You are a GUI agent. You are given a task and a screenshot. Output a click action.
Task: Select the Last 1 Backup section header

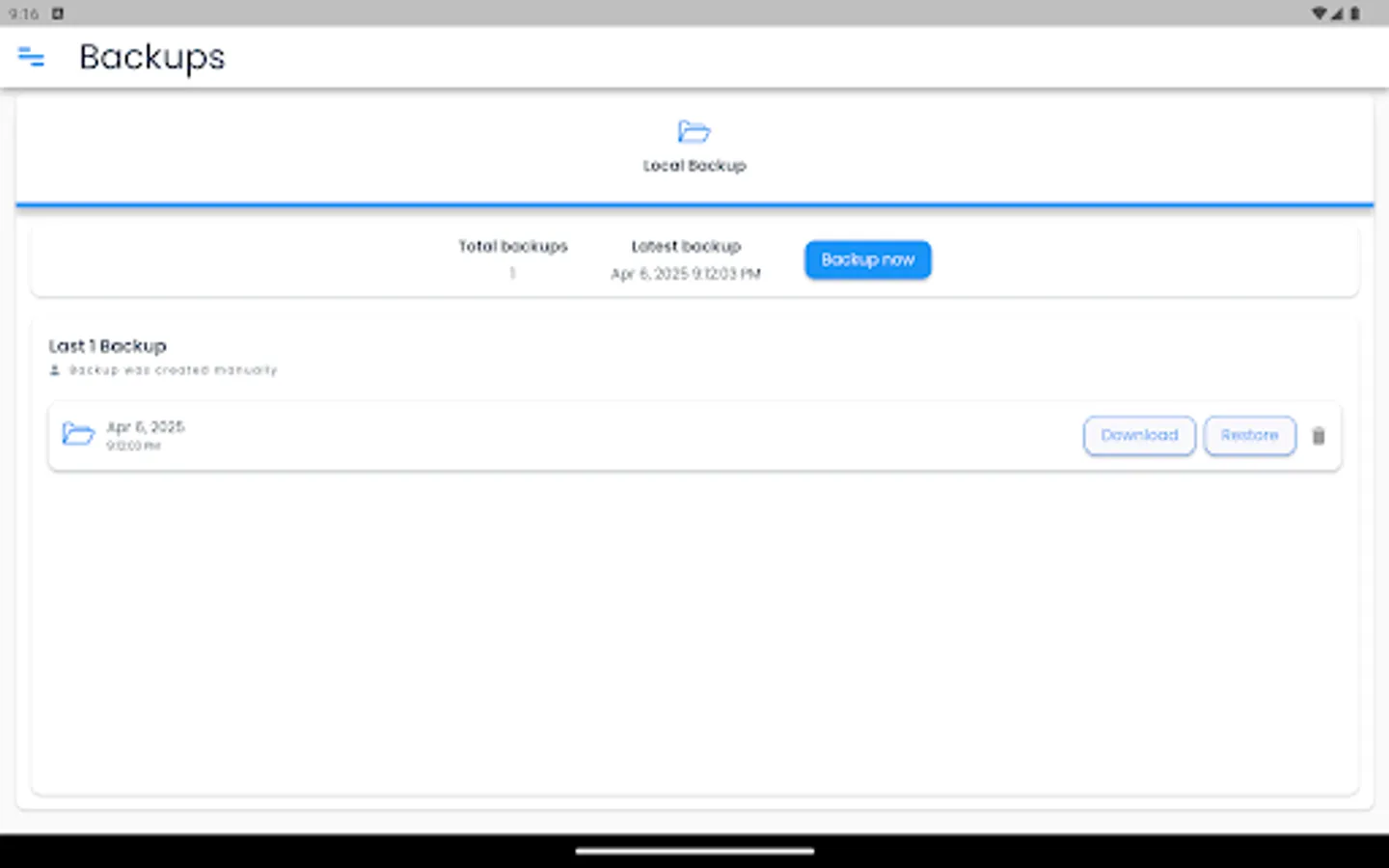108,345
